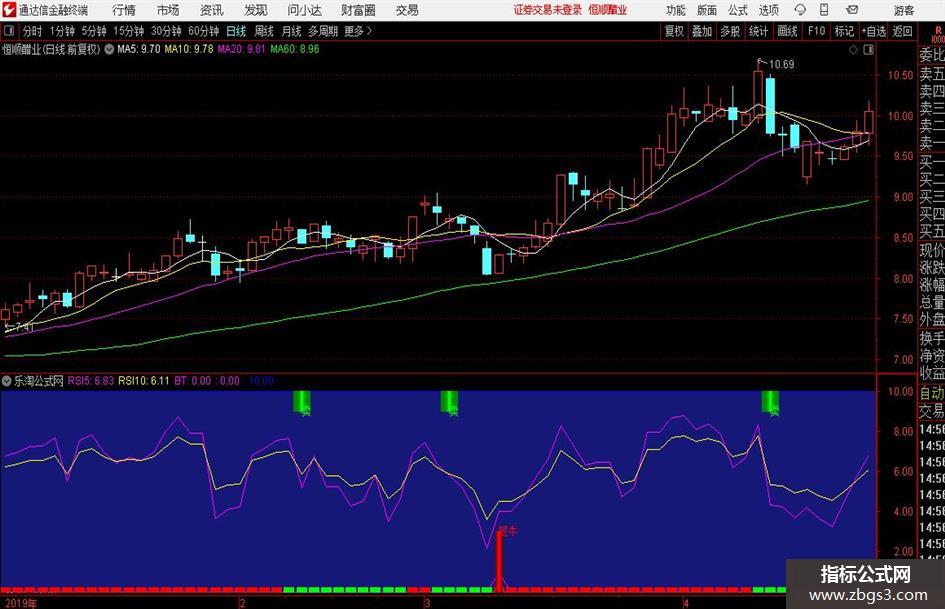The image size is (945, 609).
Task: Open the 交易 menu
Action: pos(407,10)
